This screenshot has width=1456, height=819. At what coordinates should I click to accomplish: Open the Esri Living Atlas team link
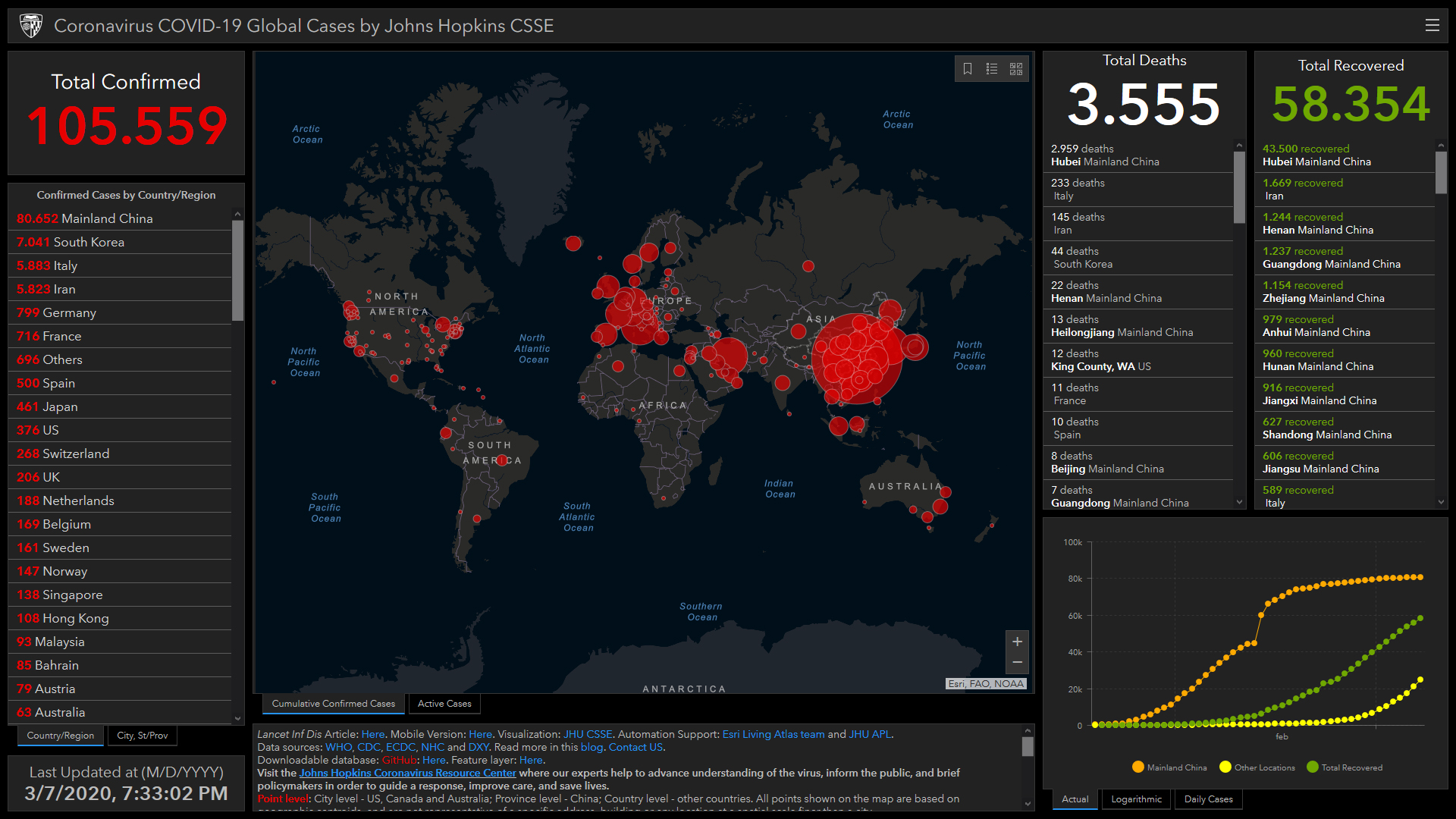773,734
